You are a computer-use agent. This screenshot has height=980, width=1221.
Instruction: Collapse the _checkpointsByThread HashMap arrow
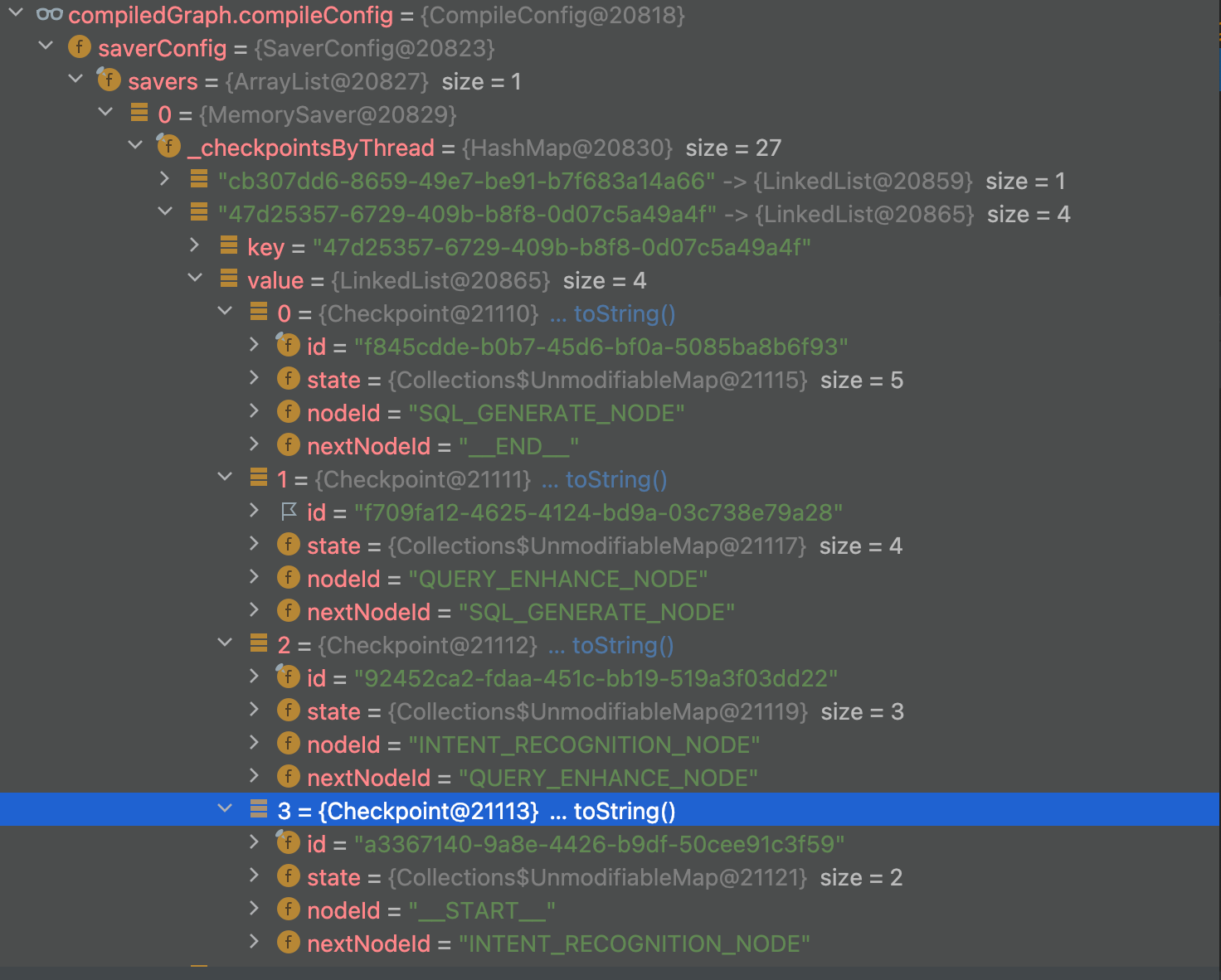(135, 145)
